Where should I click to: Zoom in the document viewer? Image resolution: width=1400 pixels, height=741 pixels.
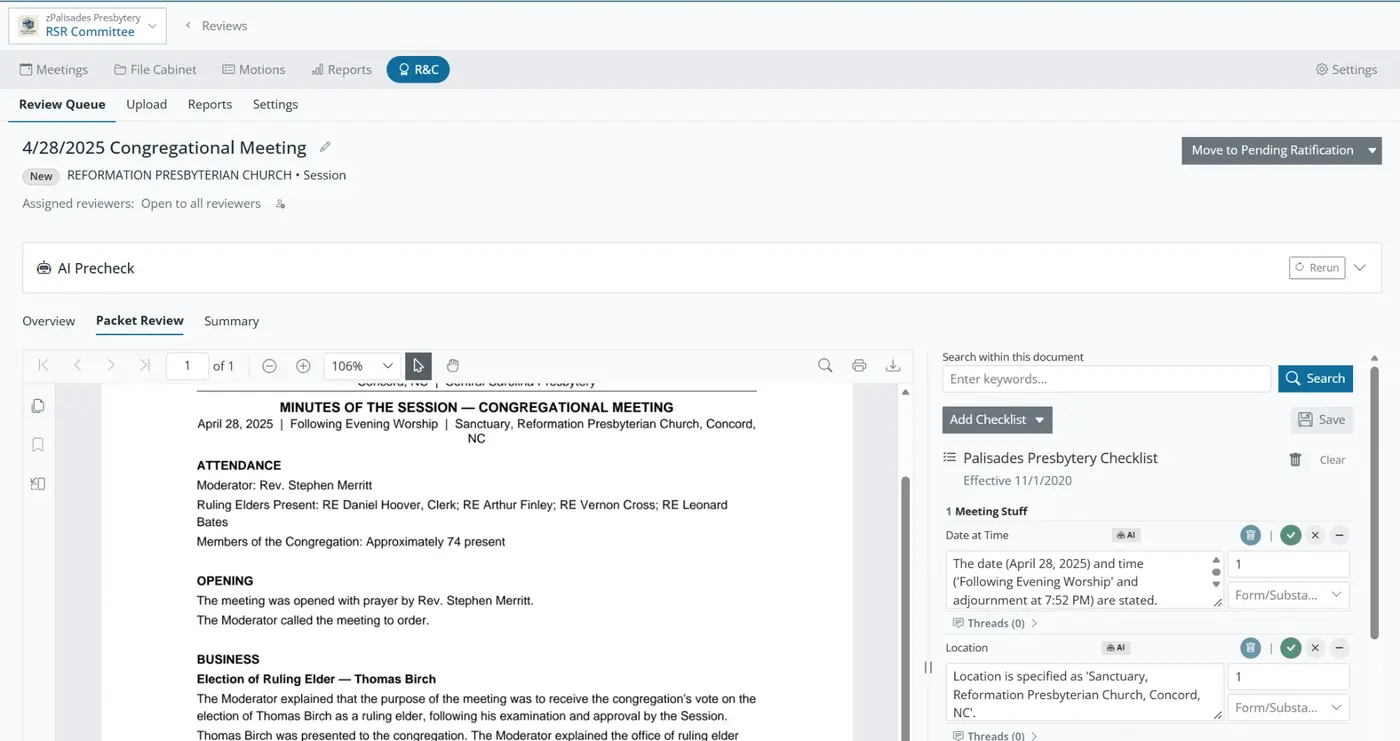(303, 366)
